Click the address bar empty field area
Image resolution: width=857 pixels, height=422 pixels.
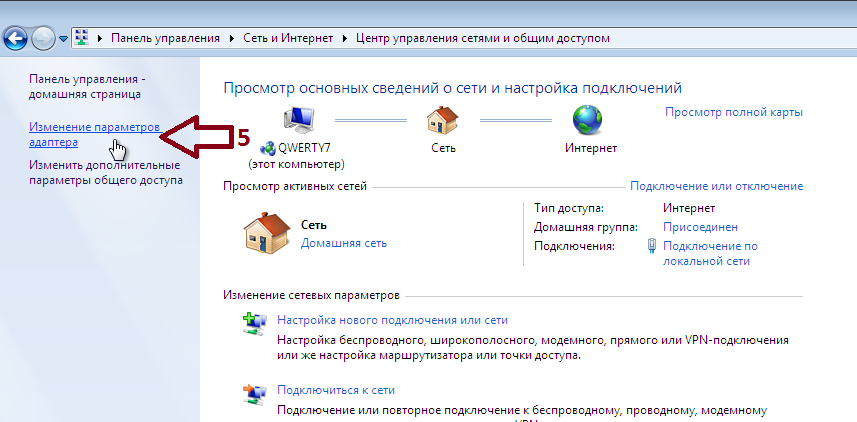(x=732, y=38)
